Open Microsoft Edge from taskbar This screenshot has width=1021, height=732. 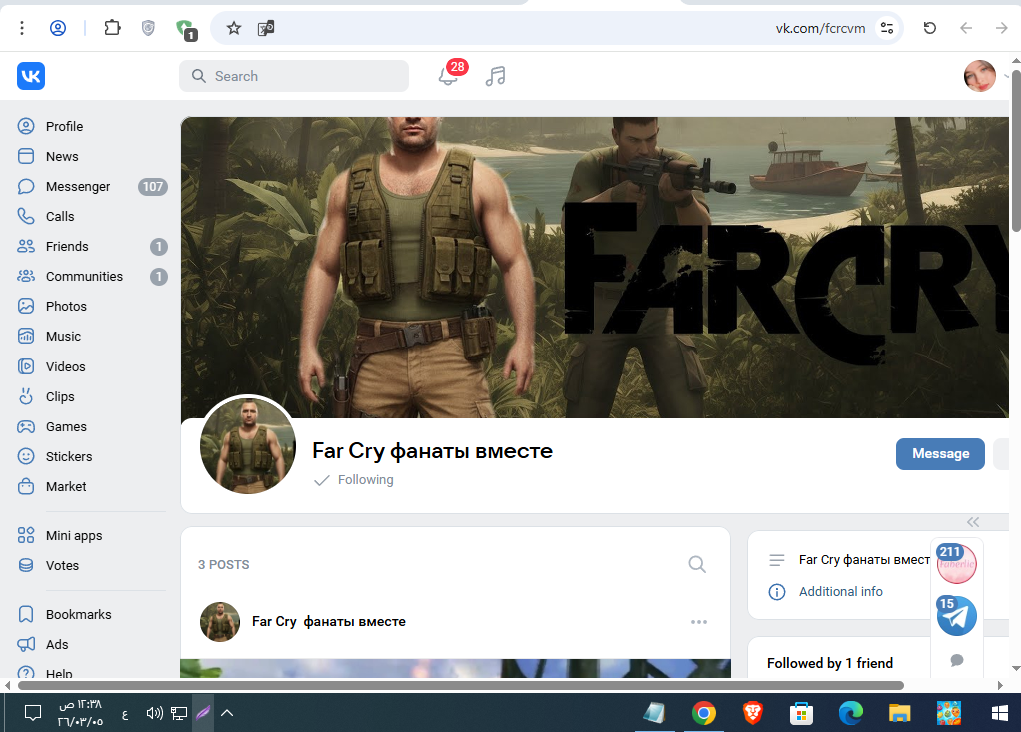850,713
